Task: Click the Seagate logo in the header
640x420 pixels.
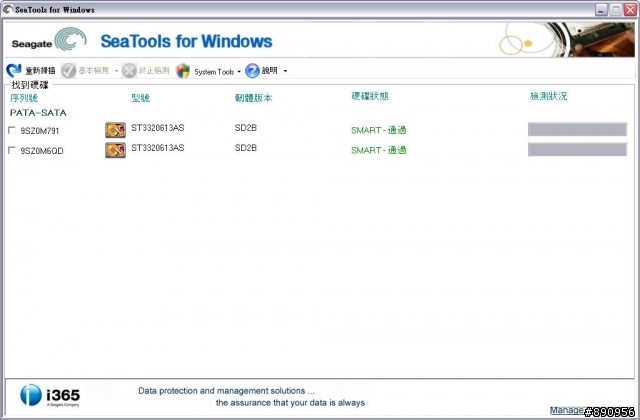Action: pos(49,40)
